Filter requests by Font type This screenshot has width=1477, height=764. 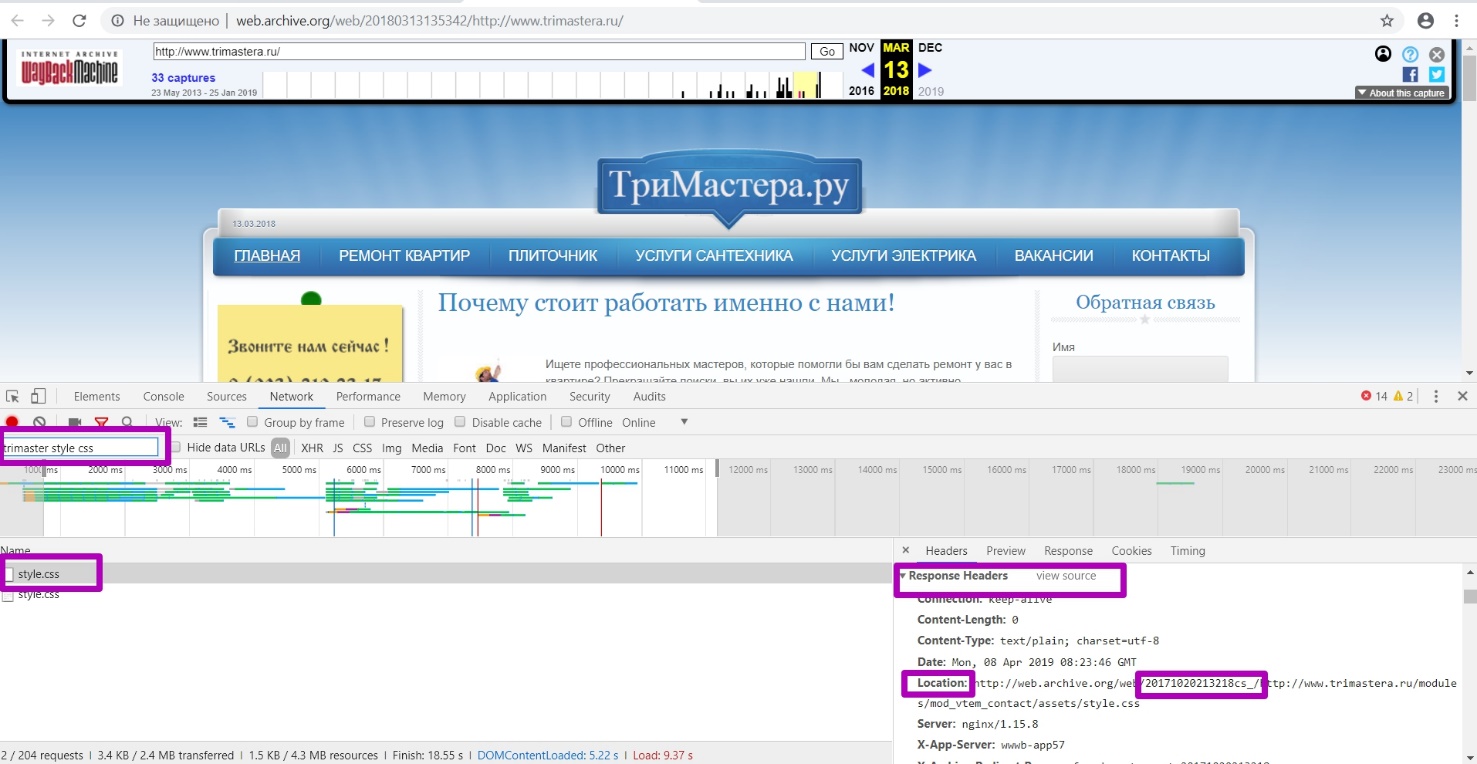pyautogui.click(x=465, y=448)
